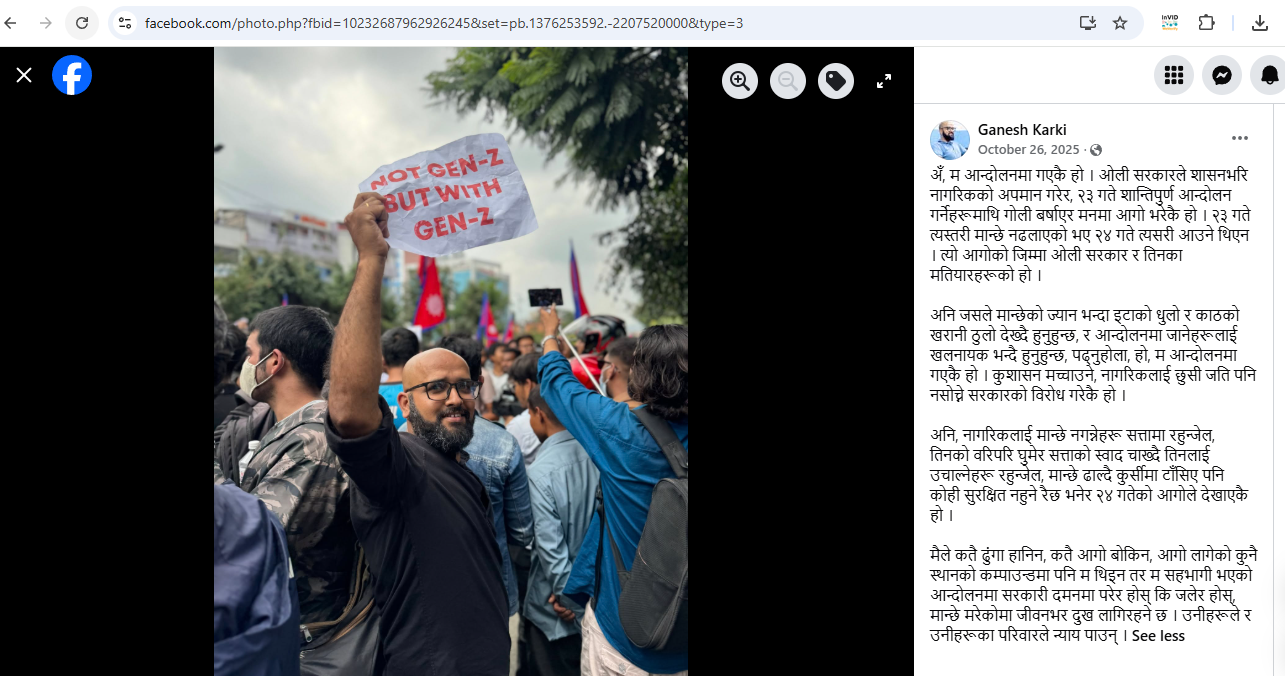
Task: Bookmark this page with the star
Action: (1120, 22)
